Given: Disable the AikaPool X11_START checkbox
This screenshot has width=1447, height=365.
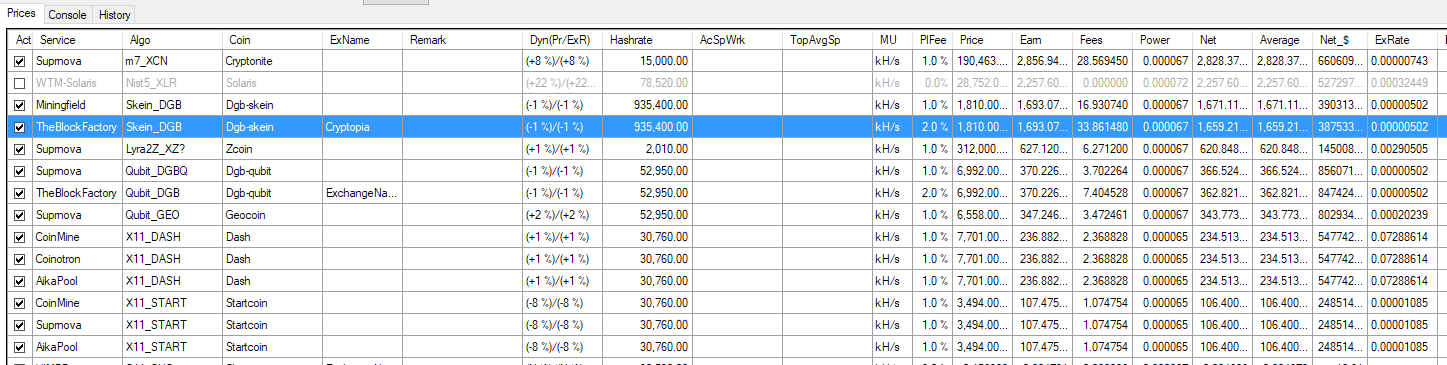Looking at the screenshot, I should pyautogui.click(x=20, y=347).
